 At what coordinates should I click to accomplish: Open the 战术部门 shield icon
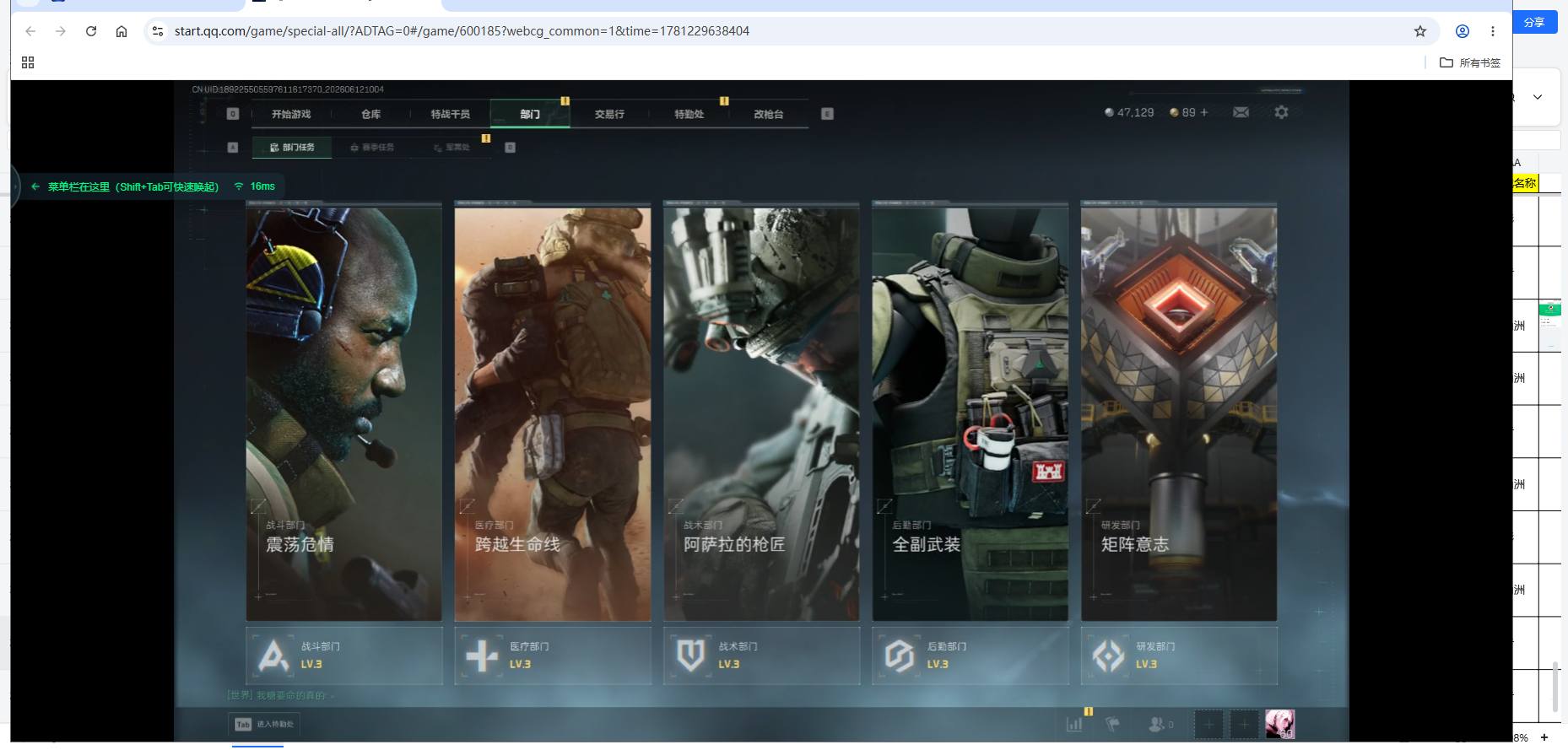tap(690, 656)
